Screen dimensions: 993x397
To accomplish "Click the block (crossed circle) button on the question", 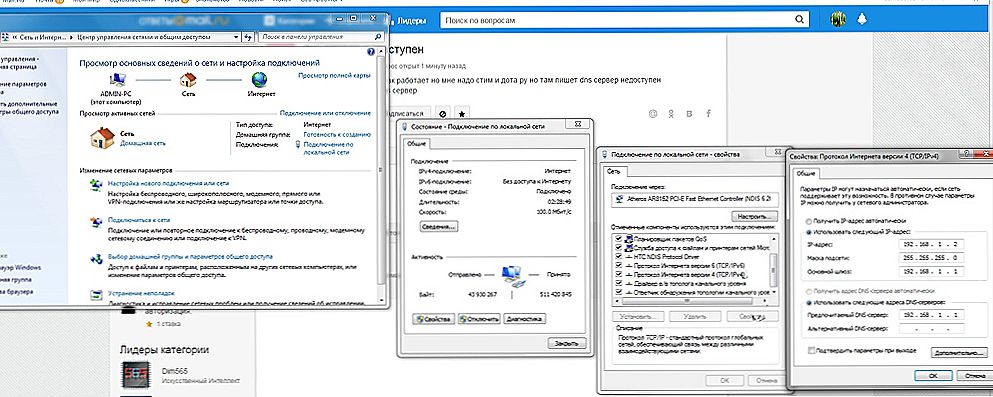I will (443, 114).
